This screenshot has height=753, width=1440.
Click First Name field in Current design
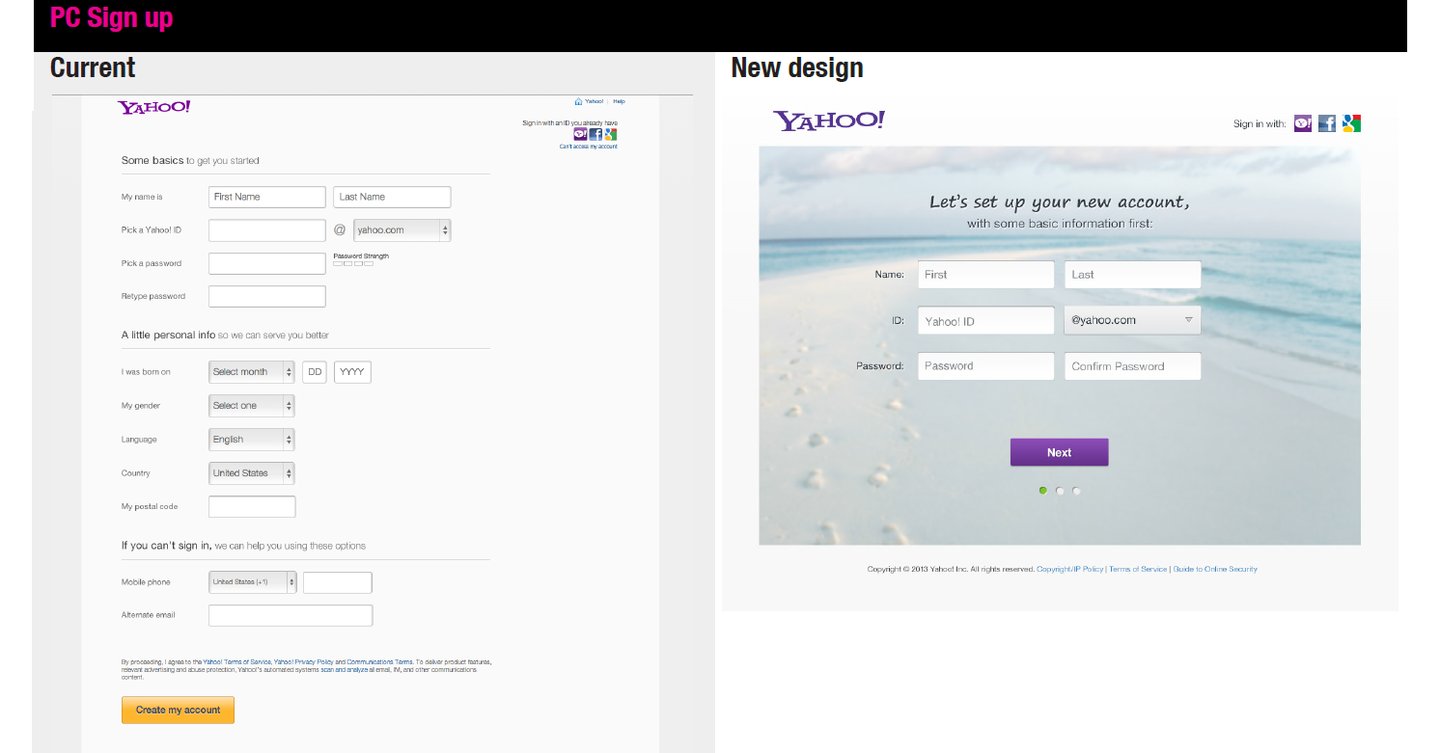click(267, 197)
